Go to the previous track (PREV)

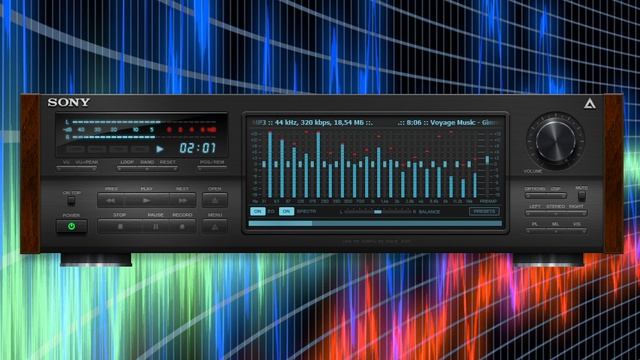click(111, 200)
